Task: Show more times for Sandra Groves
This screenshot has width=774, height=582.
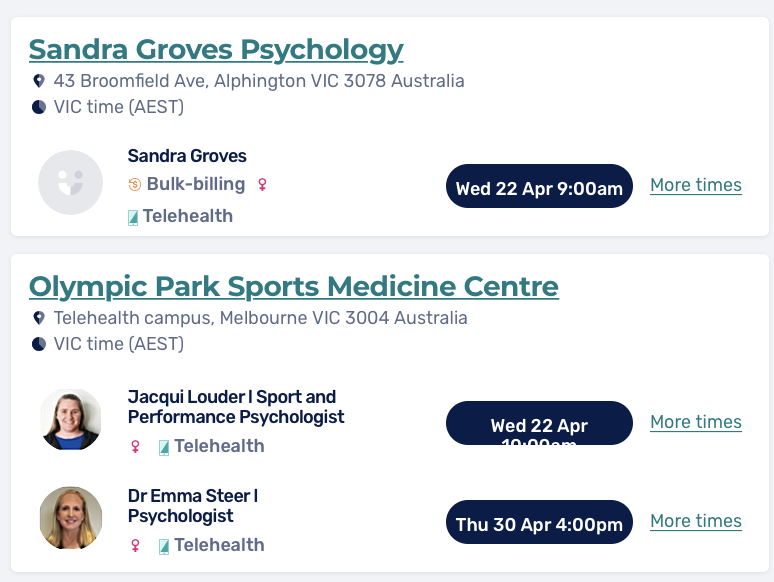Action: [x=695, y=185]
